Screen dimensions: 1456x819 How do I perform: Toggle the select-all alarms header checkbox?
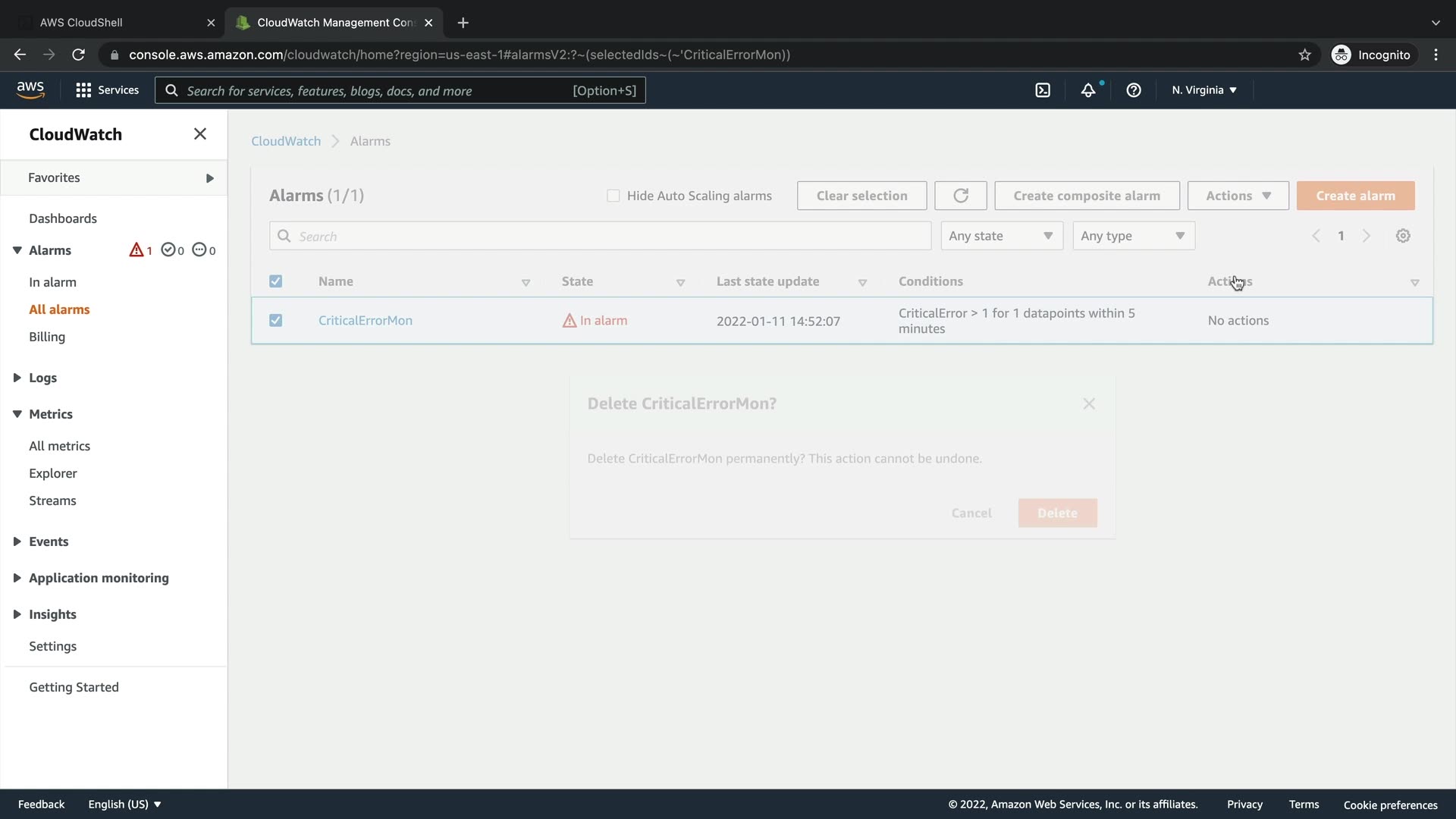[x=276, y=281]
